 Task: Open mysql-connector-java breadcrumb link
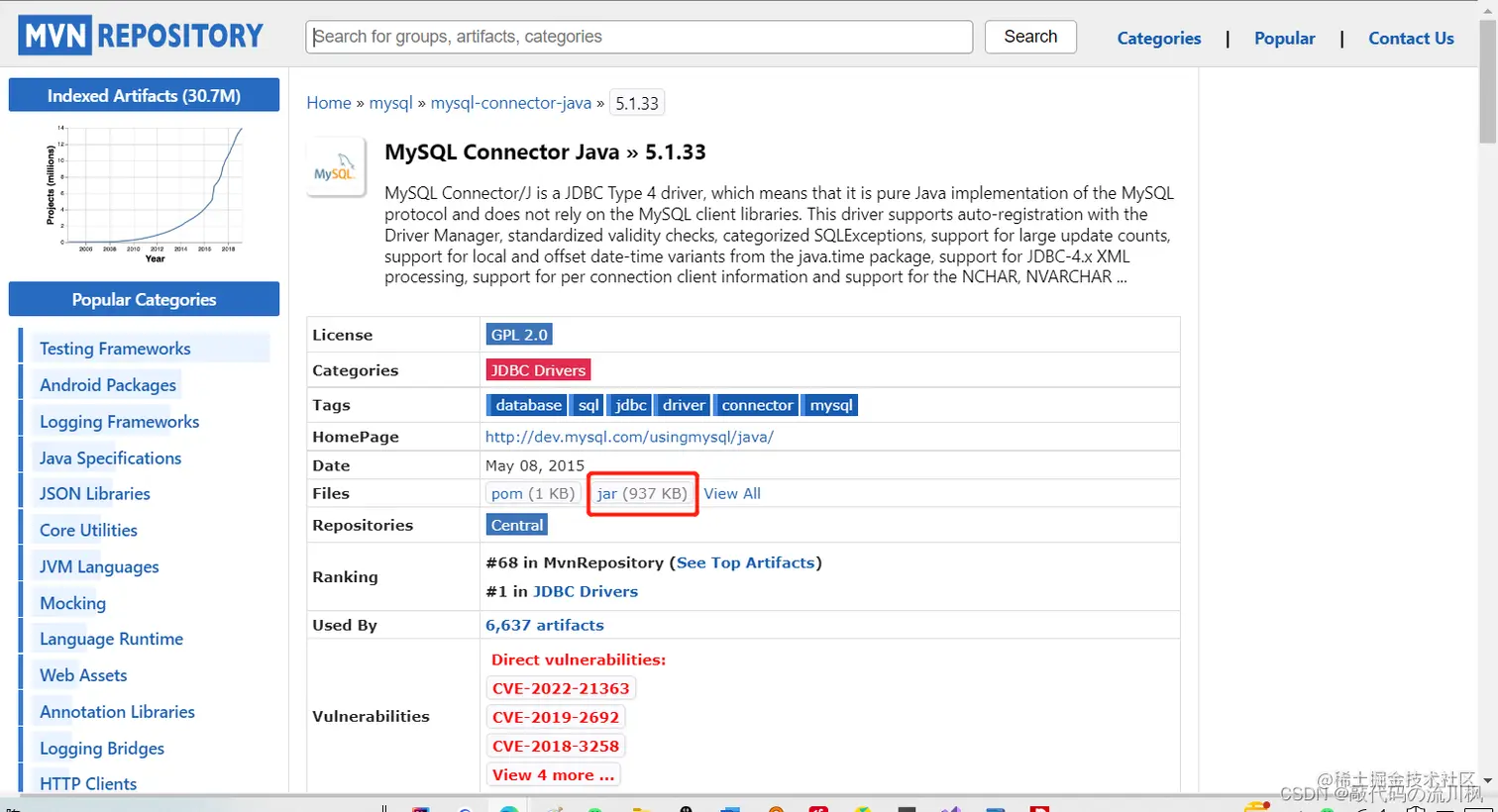(x=511, y=103)
